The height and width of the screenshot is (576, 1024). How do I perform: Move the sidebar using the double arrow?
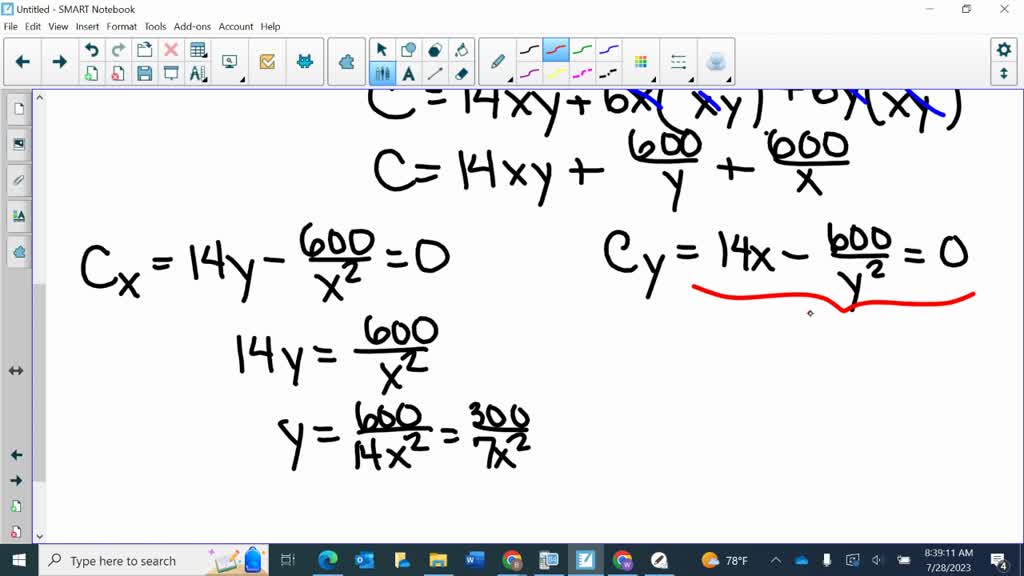tap(16, 371)
